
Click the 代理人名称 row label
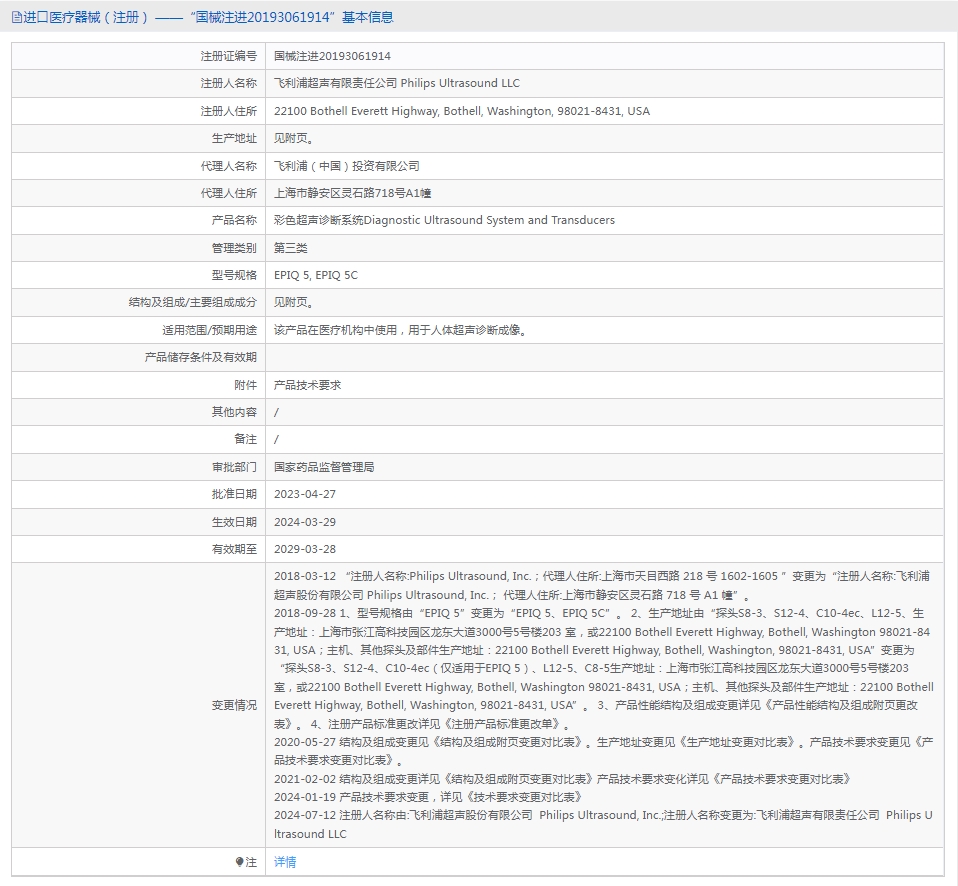pos(229,166)
